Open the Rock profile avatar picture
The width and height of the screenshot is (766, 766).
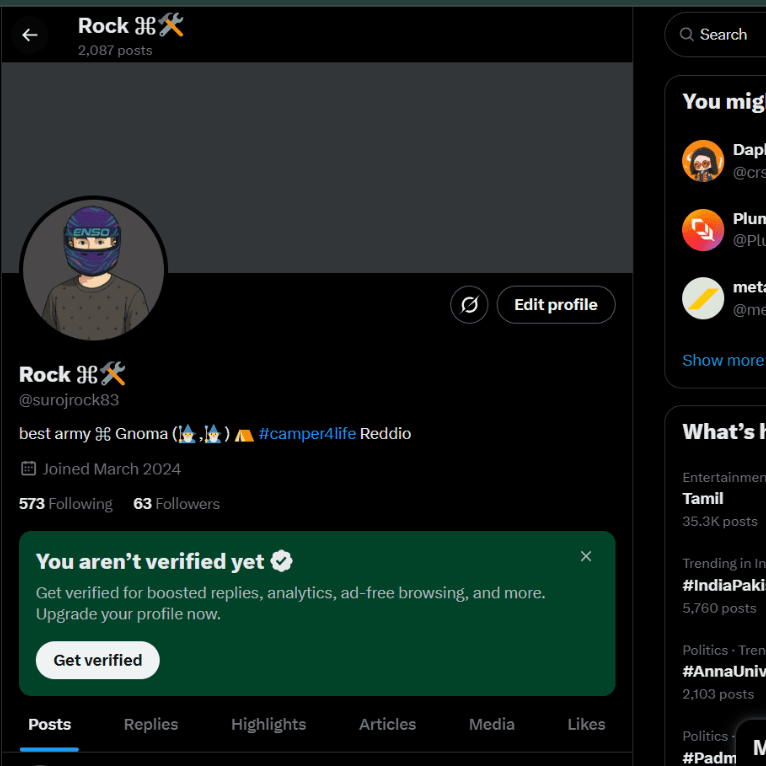(93, 270)
